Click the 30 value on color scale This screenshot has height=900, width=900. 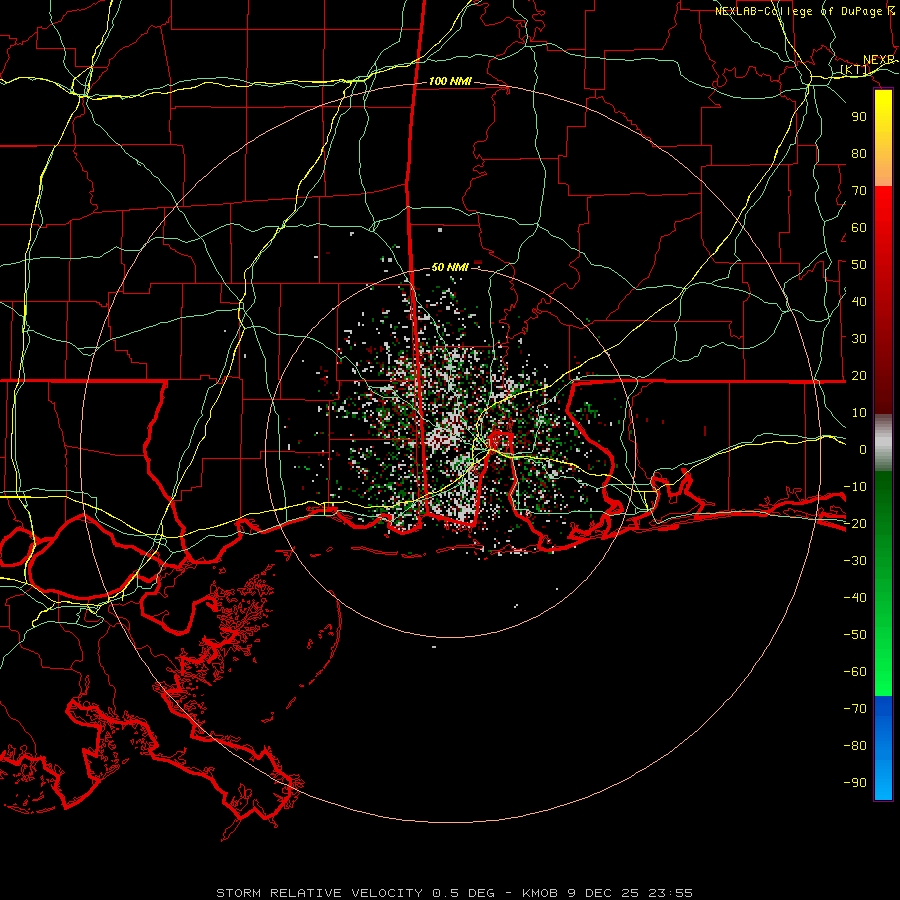pyautogui.click(x=859, y=339)
